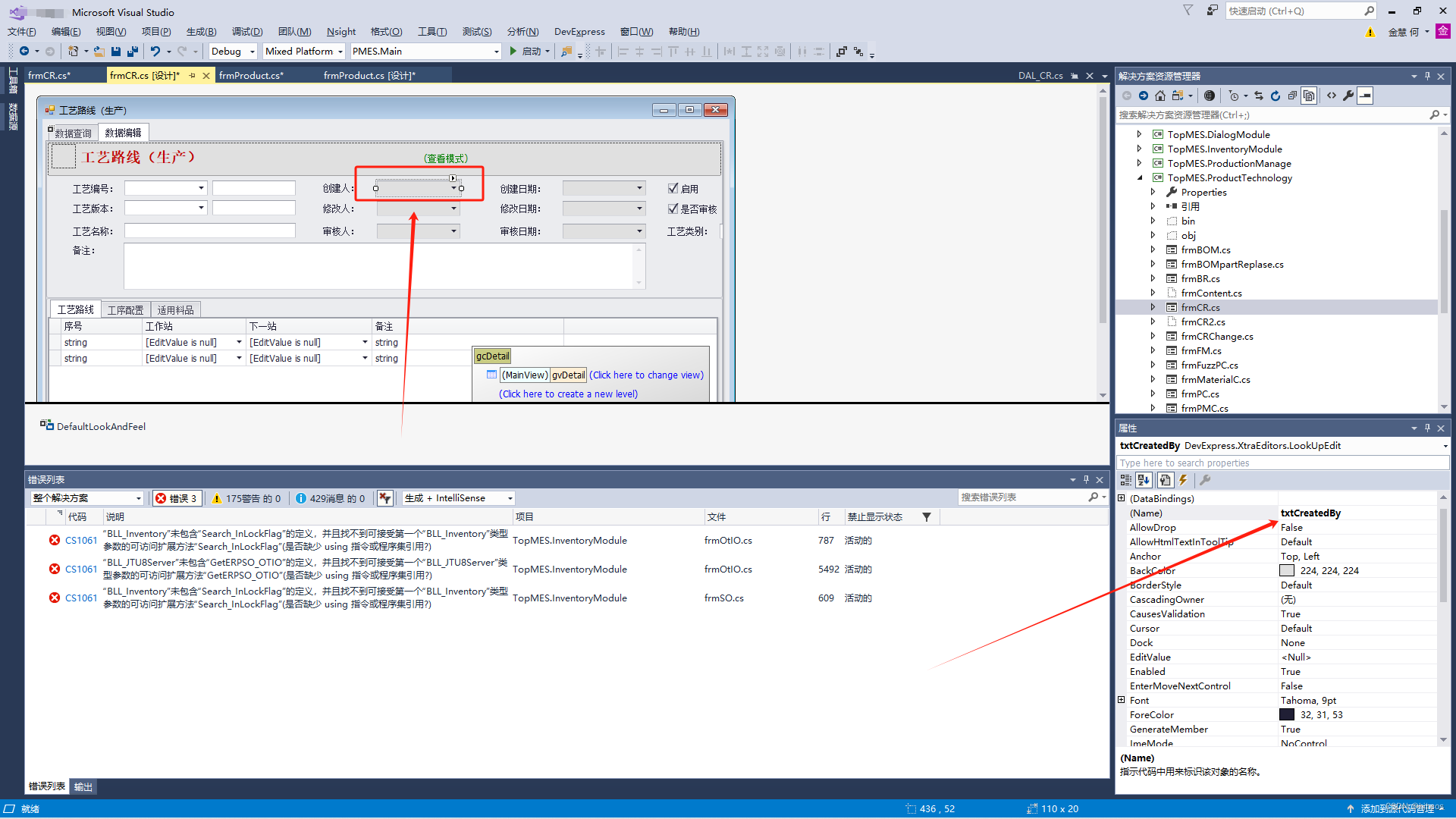
Task: Toggle the 启用 checkbox on the form
Action: [x=673, y=188]
